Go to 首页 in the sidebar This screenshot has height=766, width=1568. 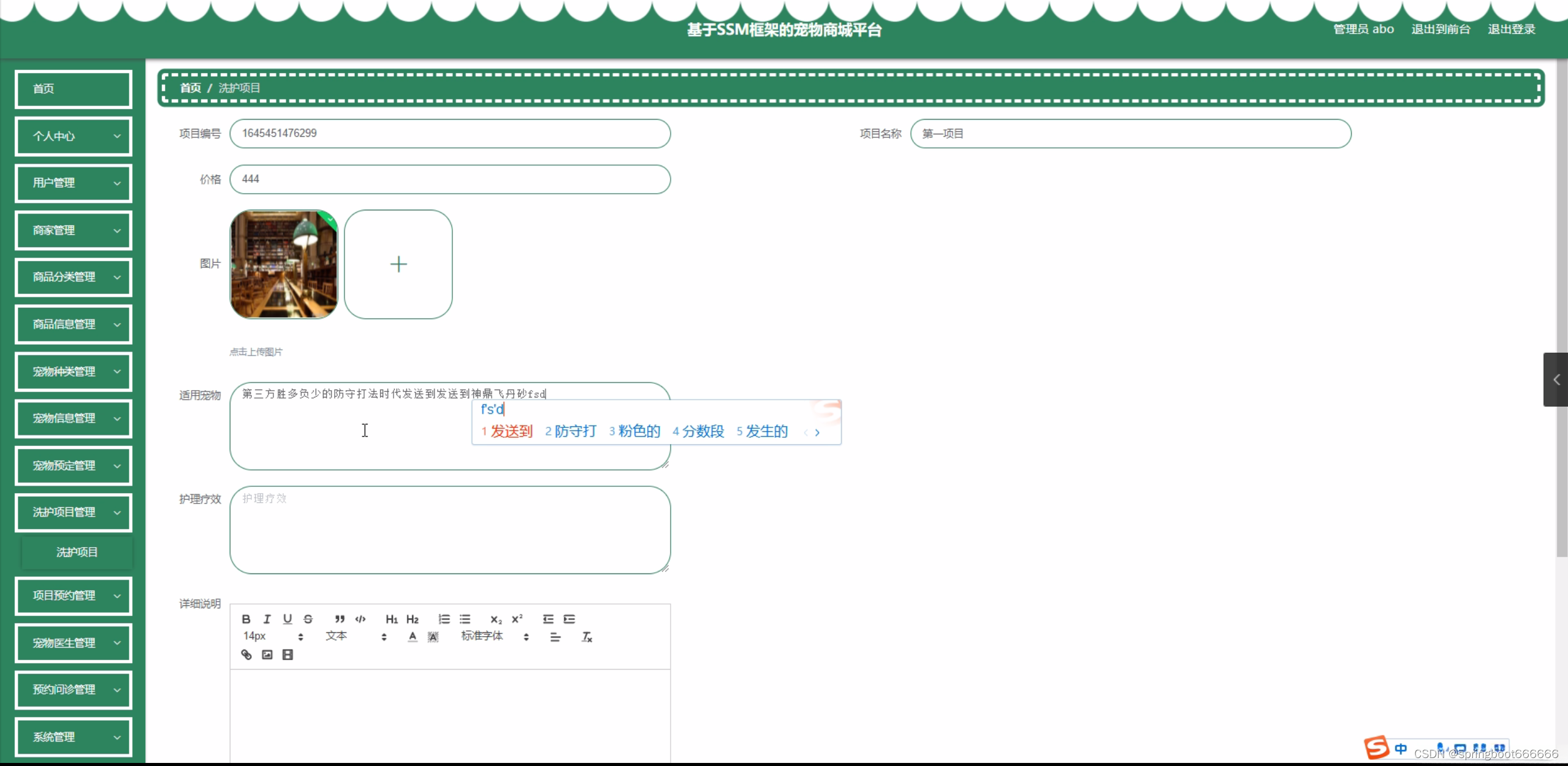click(74, 89)
